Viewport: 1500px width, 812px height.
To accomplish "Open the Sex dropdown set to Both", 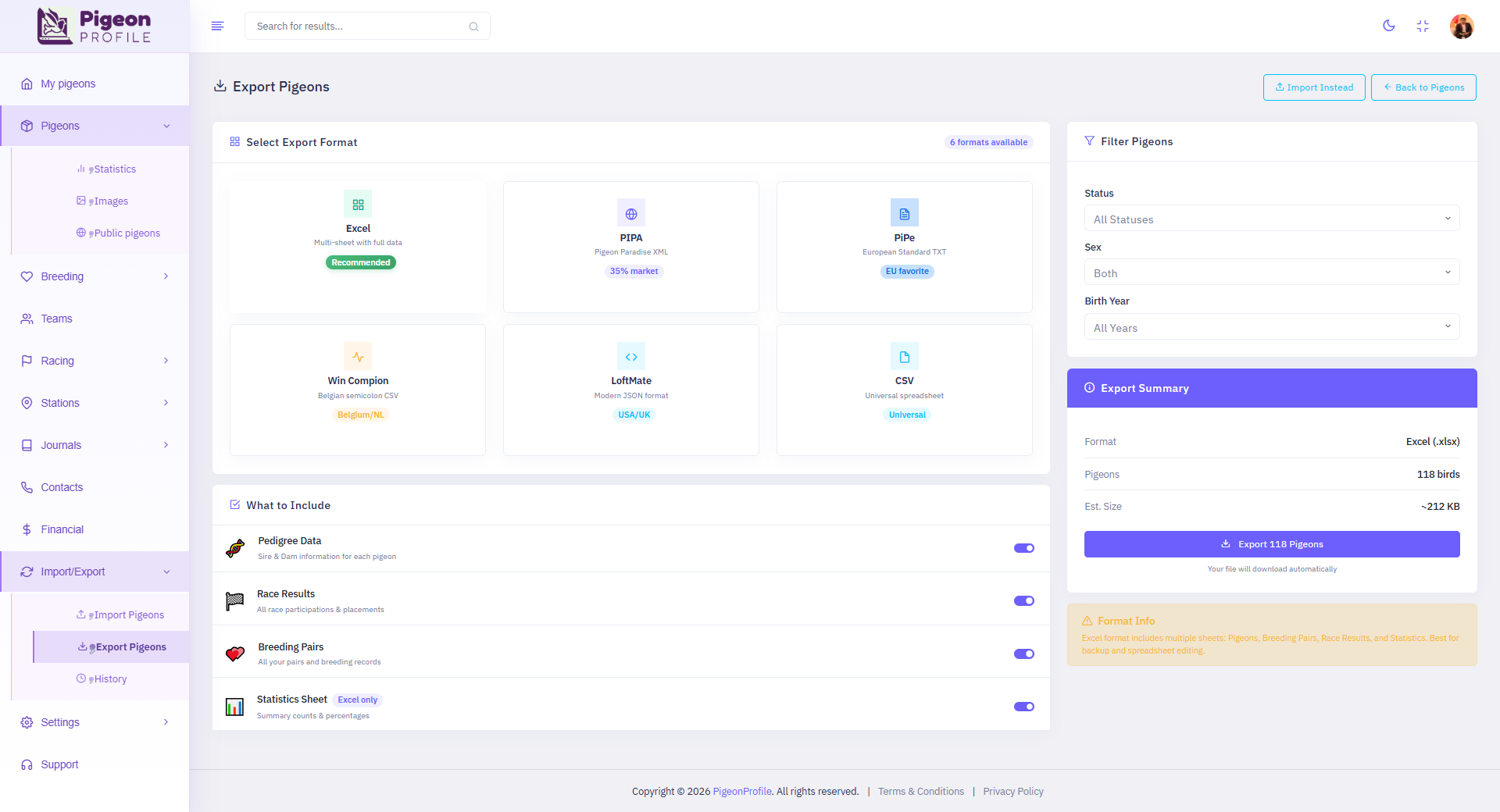I will [1271, 272].
